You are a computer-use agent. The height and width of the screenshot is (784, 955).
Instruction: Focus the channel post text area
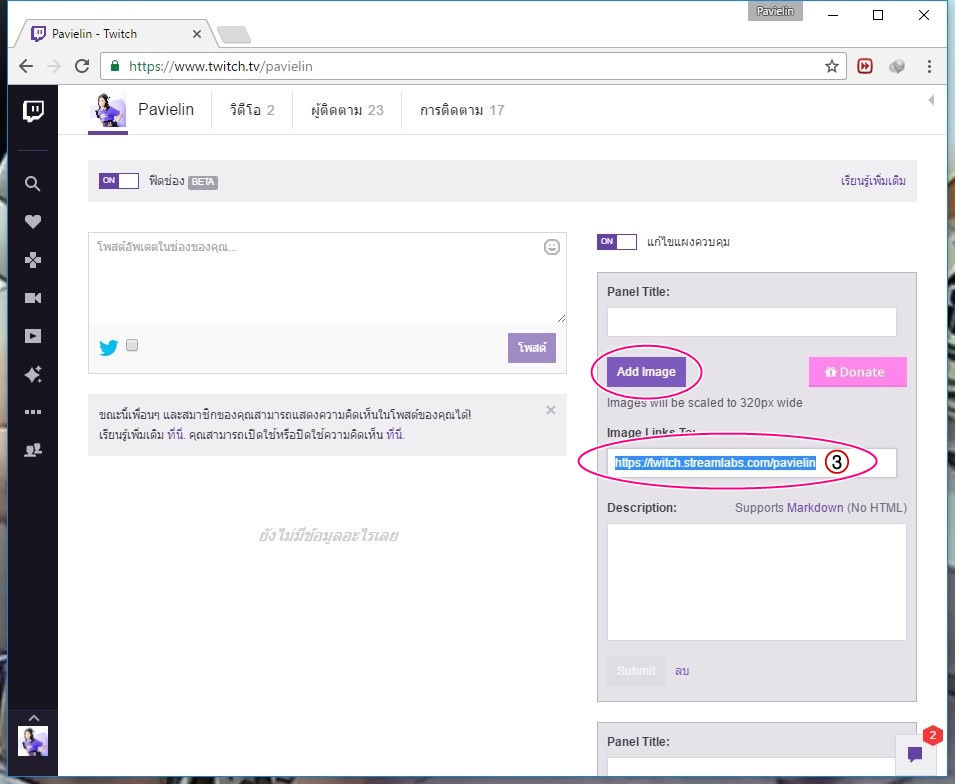tap(328, 278)
